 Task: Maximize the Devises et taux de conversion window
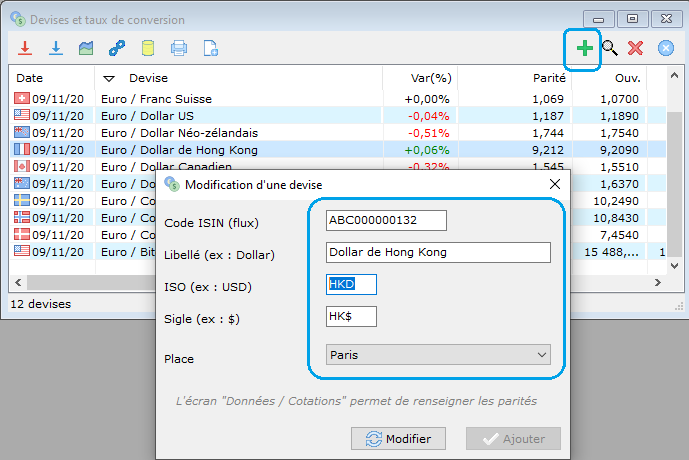pyautogui.click(x=632, y=19)
